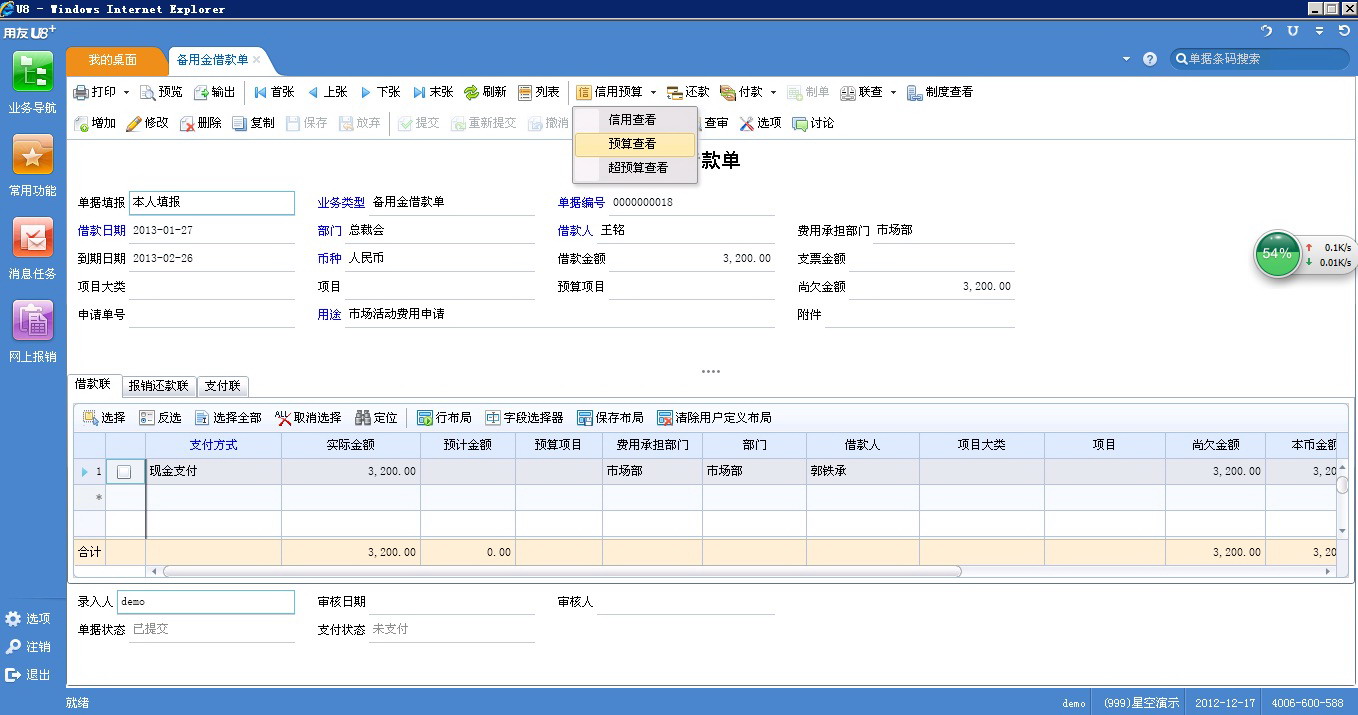Click the 单据填报 field showing 本人填报

[x=212, y=202]
